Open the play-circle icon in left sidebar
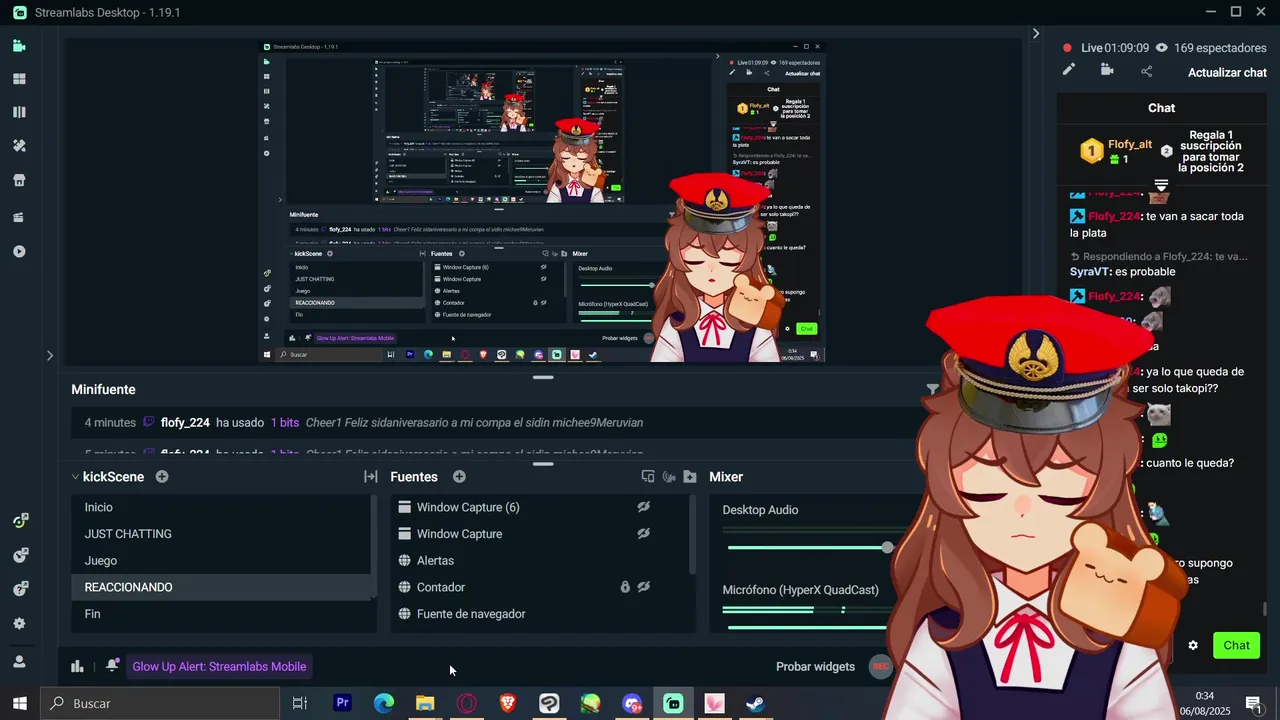Viewport: 1280px width, 720px height. (19, 251)
